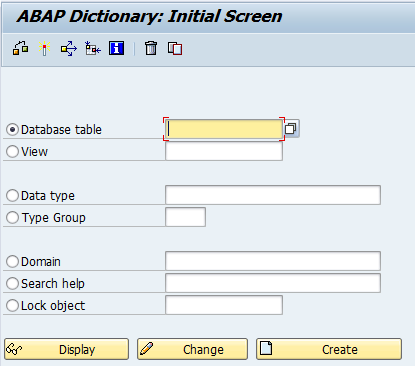Open value help beside Database table field
This screenshot has width=415, height=366.
[x=291, y=129]
